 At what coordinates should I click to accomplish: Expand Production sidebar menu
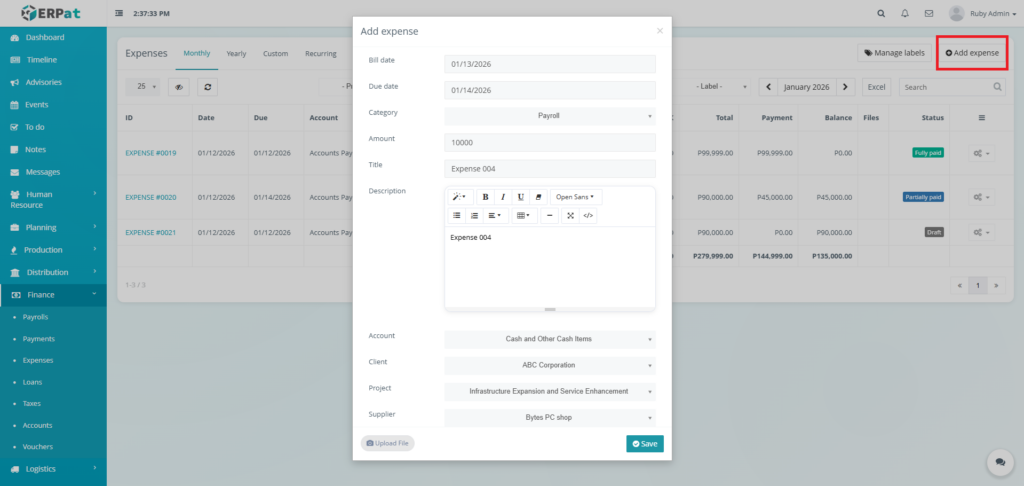54,250
